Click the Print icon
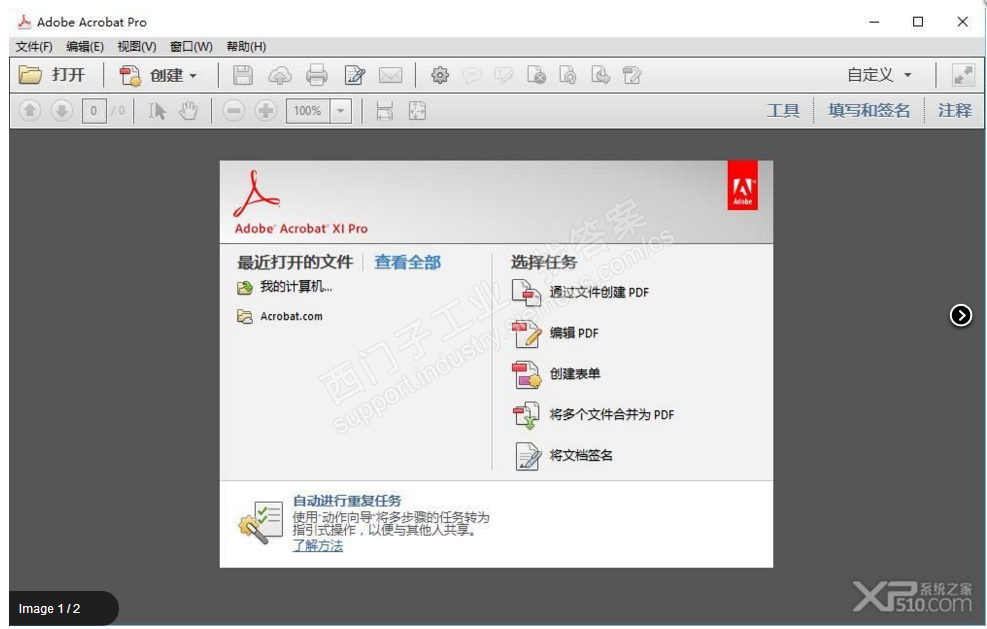Screen dimensions: 987x629 317,76
